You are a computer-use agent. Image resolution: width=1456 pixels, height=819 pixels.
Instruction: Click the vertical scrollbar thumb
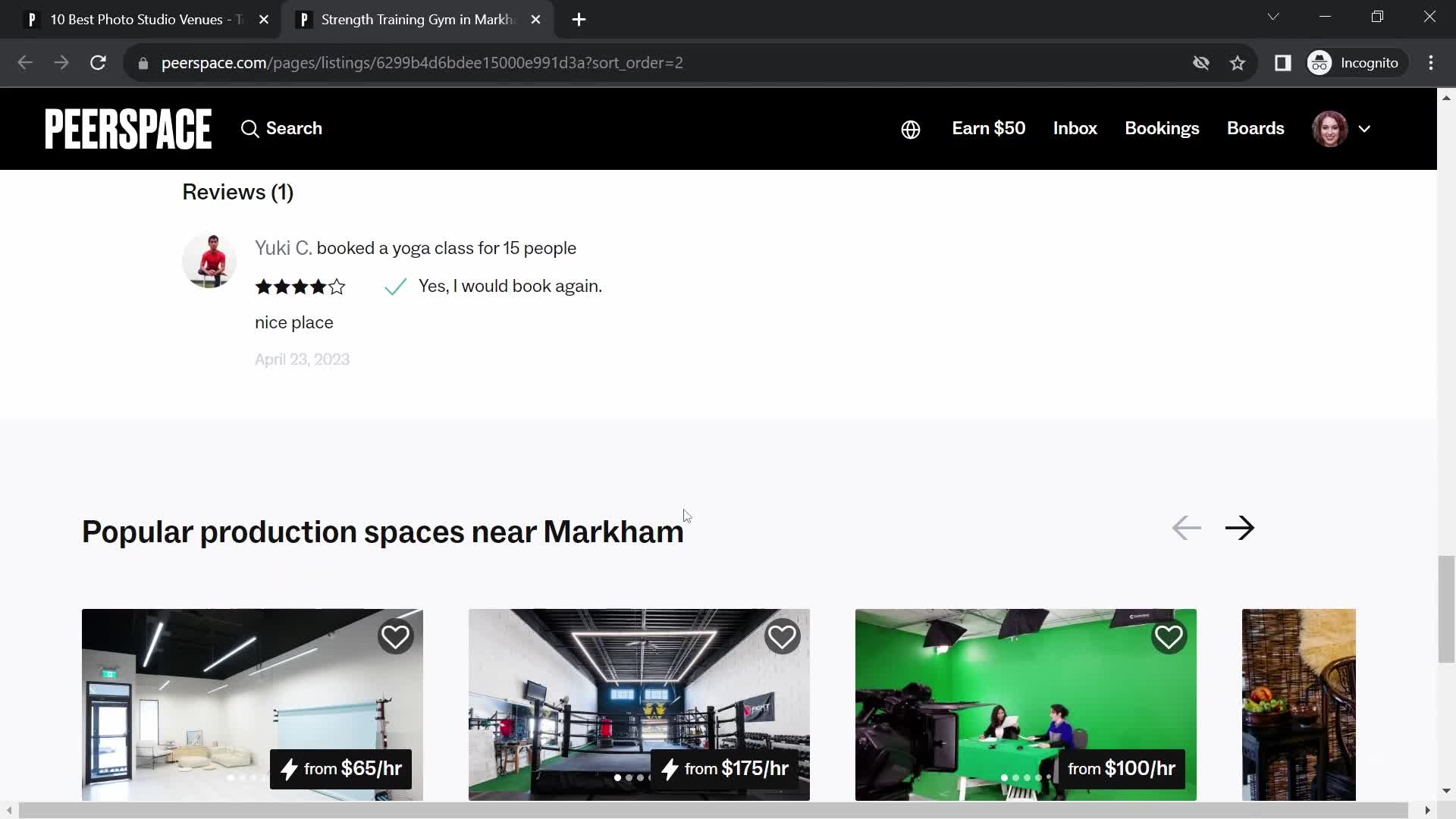pyautogui.click(x=1447, y=610)
